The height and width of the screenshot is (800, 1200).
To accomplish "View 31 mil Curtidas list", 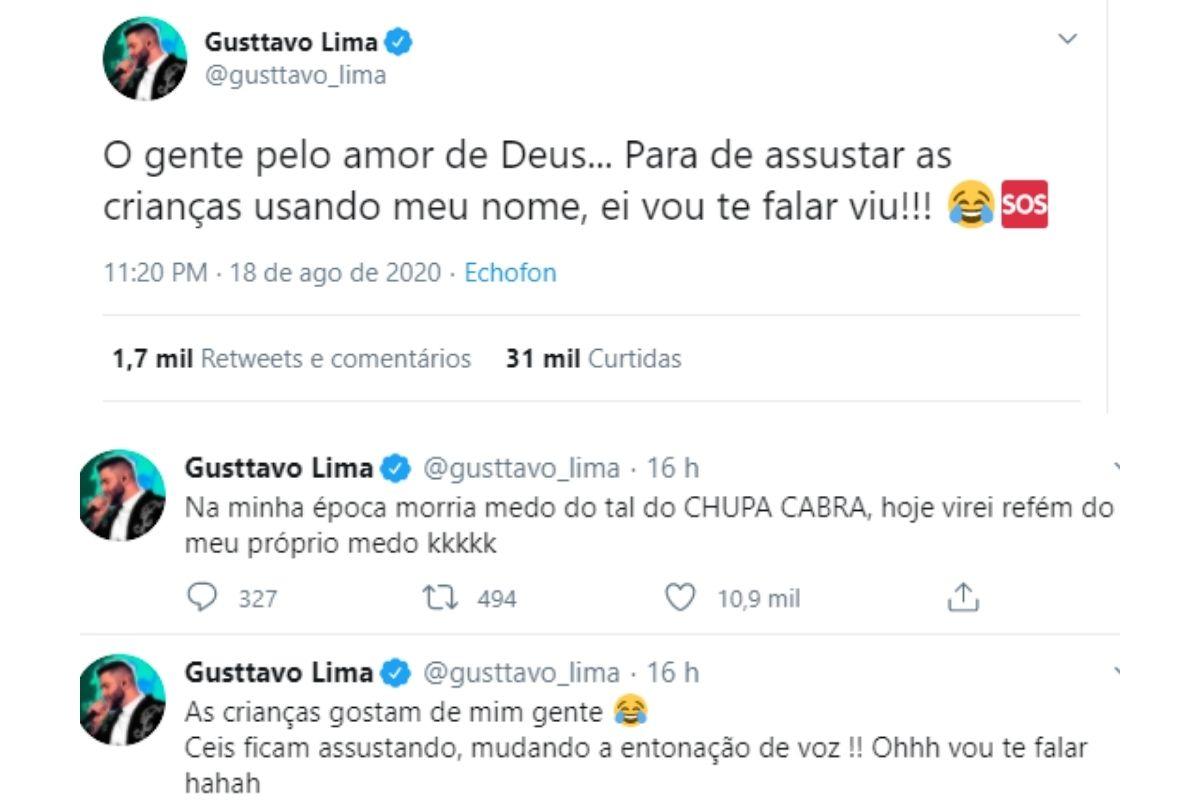I will point(594,359).
